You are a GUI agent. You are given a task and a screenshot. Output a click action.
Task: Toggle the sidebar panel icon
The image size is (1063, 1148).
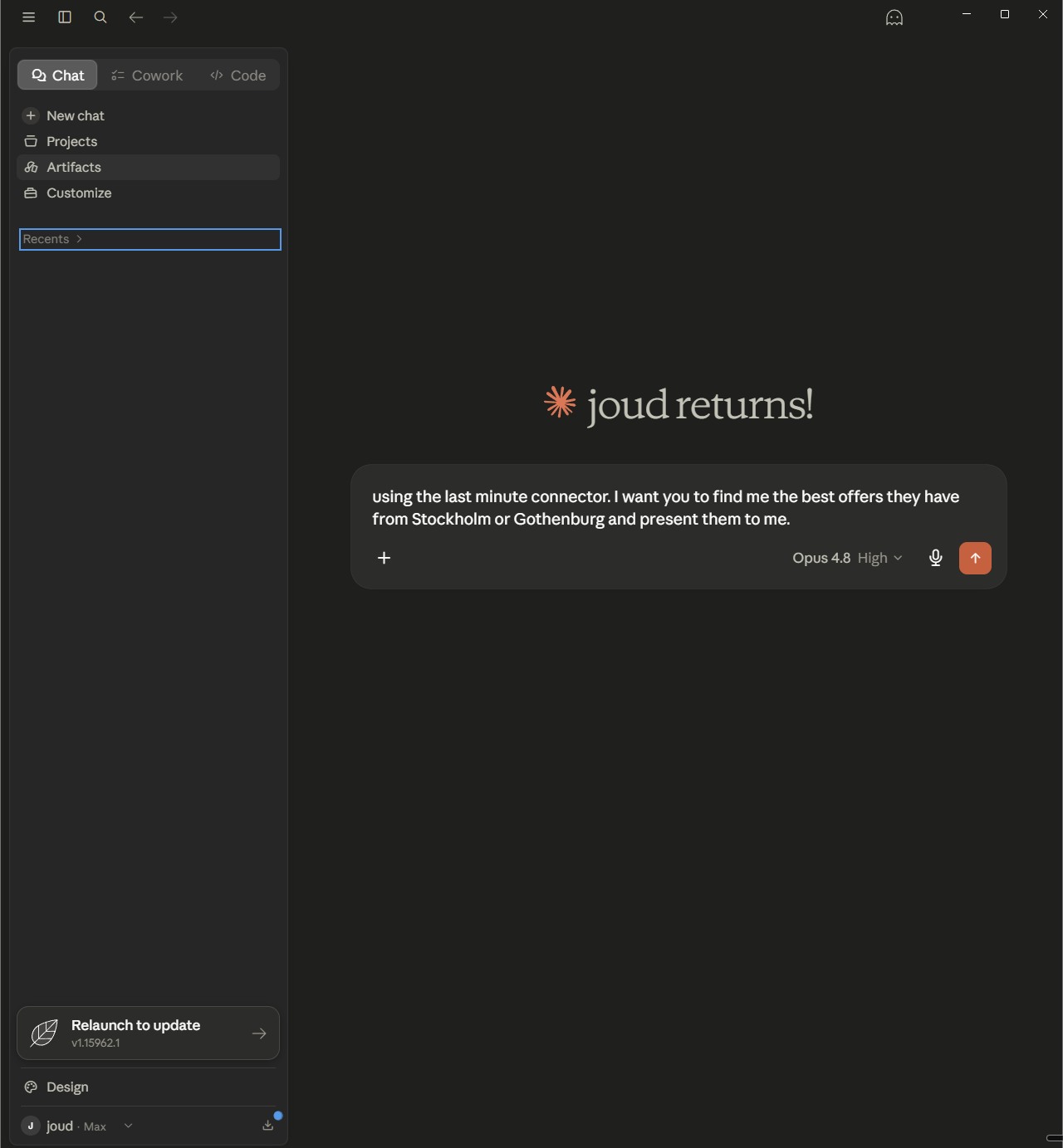point(65,17)
